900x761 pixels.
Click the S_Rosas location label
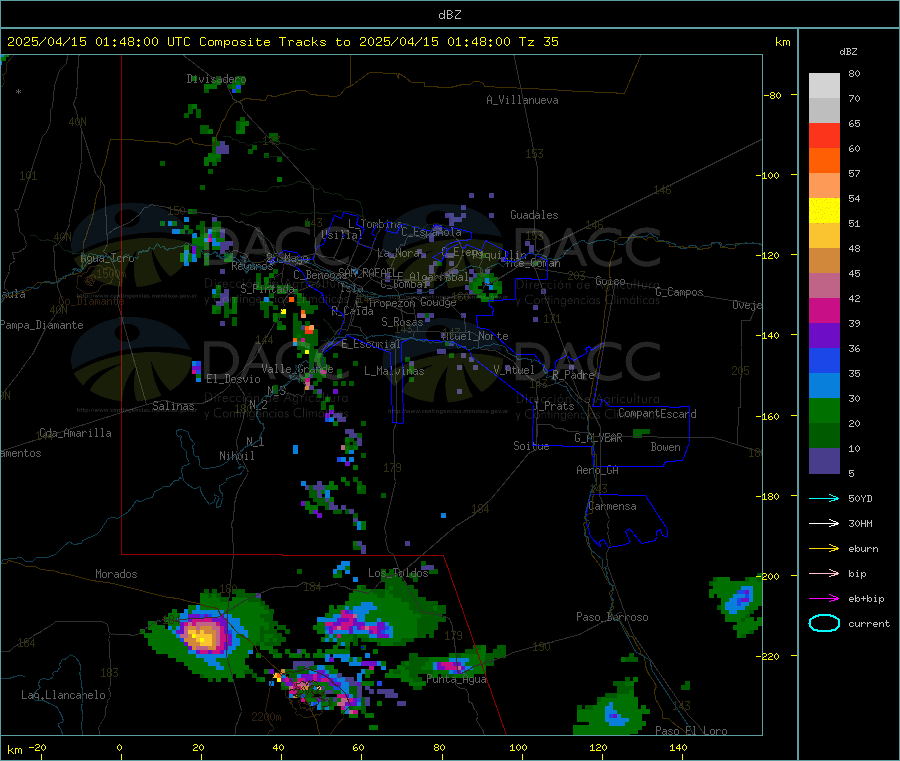click(x=402, y=322)
